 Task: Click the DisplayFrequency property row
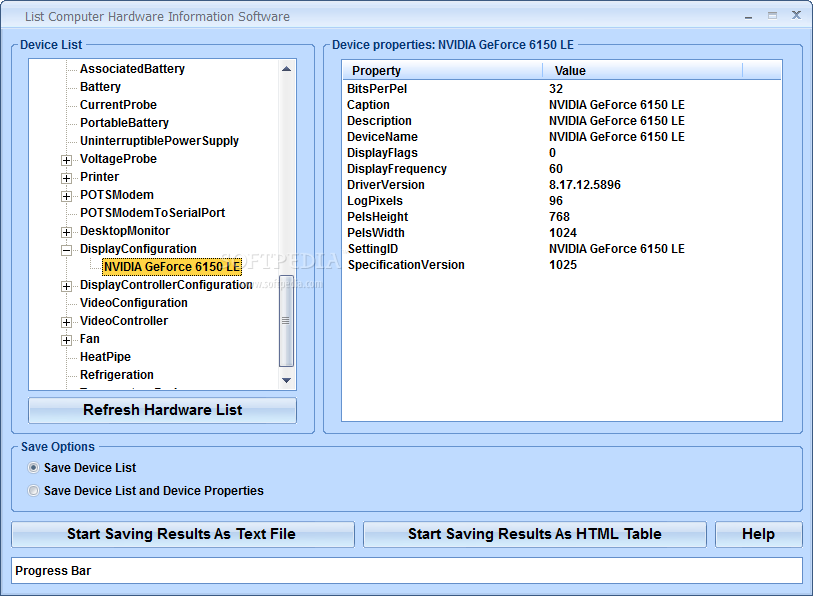pos(562,169)
